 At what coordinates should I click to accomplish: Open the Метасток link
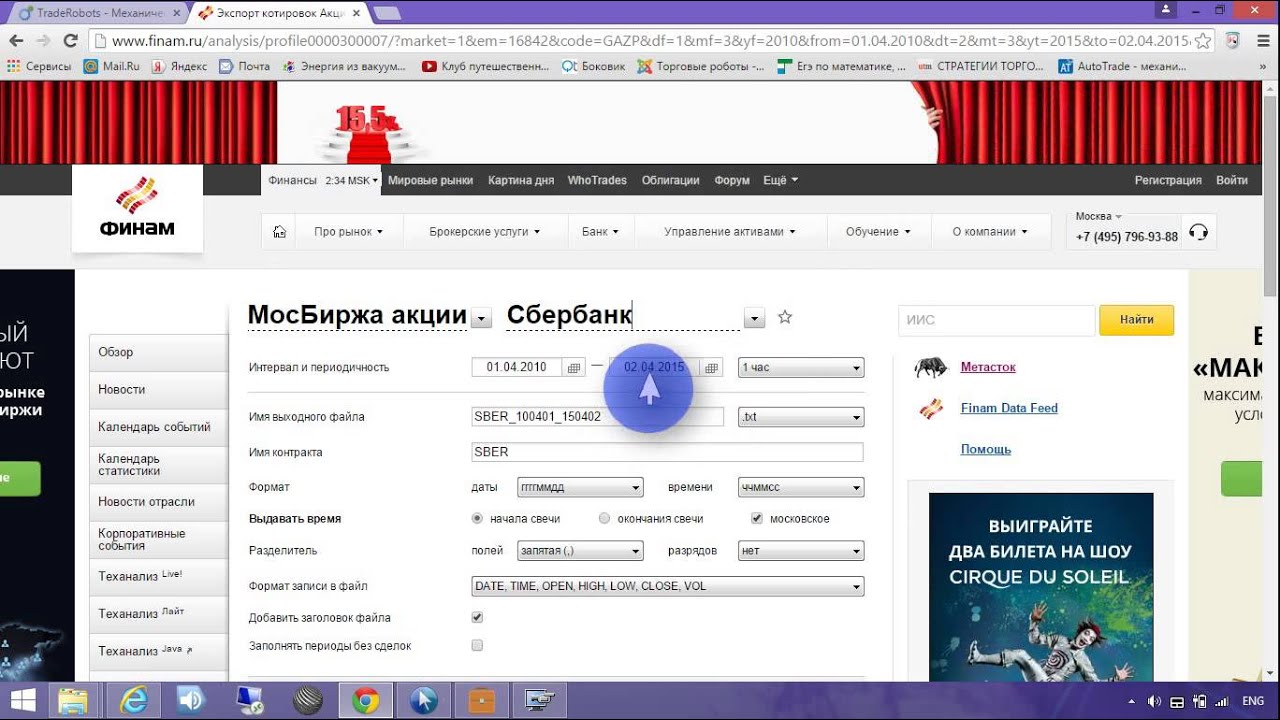(988, 368)
